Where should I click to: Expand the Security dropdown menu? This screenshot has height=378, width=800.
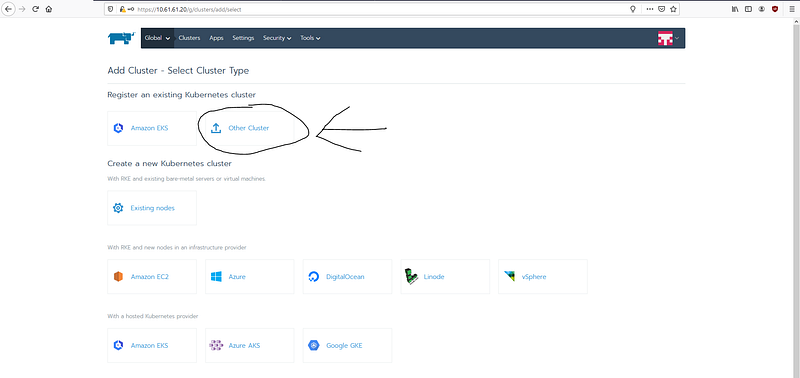(277, 38)
